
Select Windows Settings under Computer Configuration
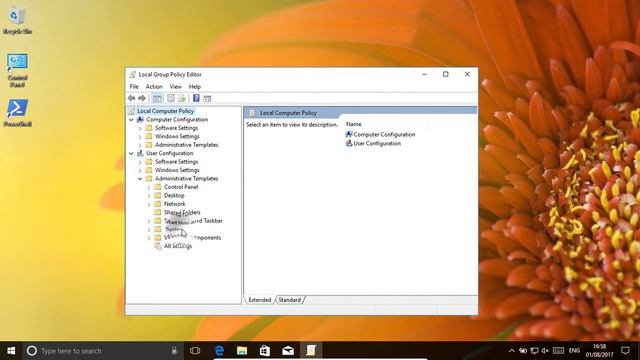[x=177, y=137]
